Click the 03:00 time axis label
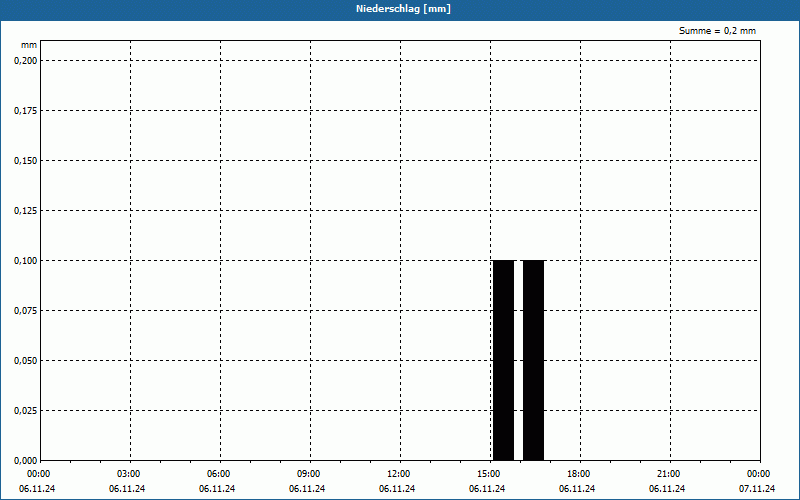Screen dimensions: 800x500 (129, 474)
